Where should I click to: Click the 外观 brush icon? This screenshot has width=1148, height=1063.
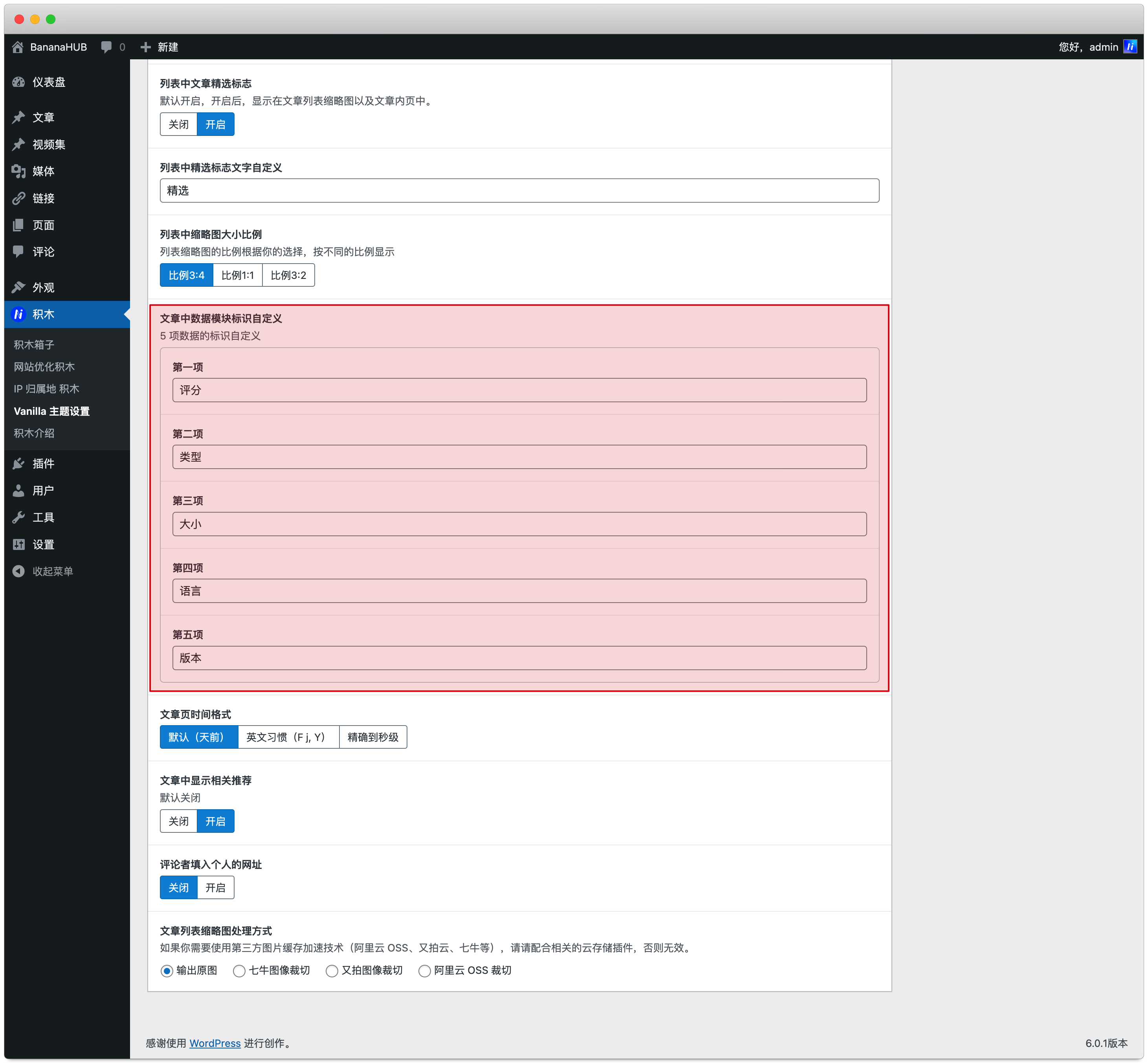click(x=18, y=287)
